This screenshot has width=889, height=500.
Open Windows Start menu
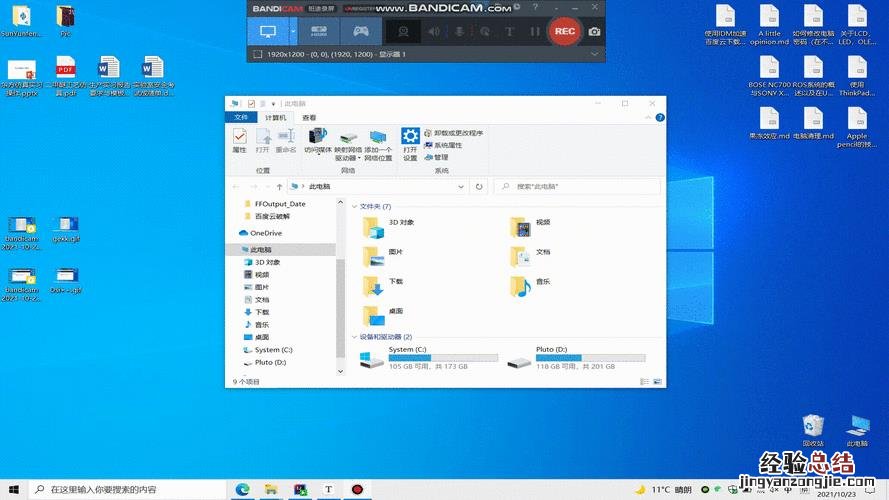(14, 489)
